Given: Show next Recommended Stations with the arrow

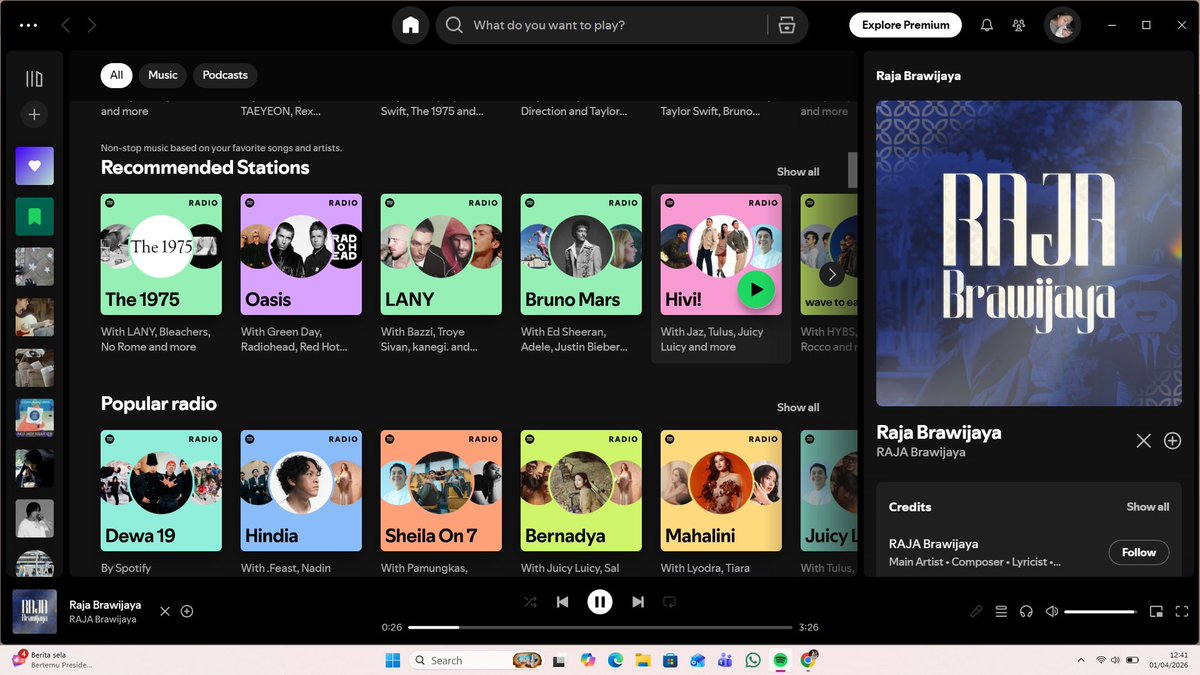Looking at the screenshot, I should click(832, 273).
